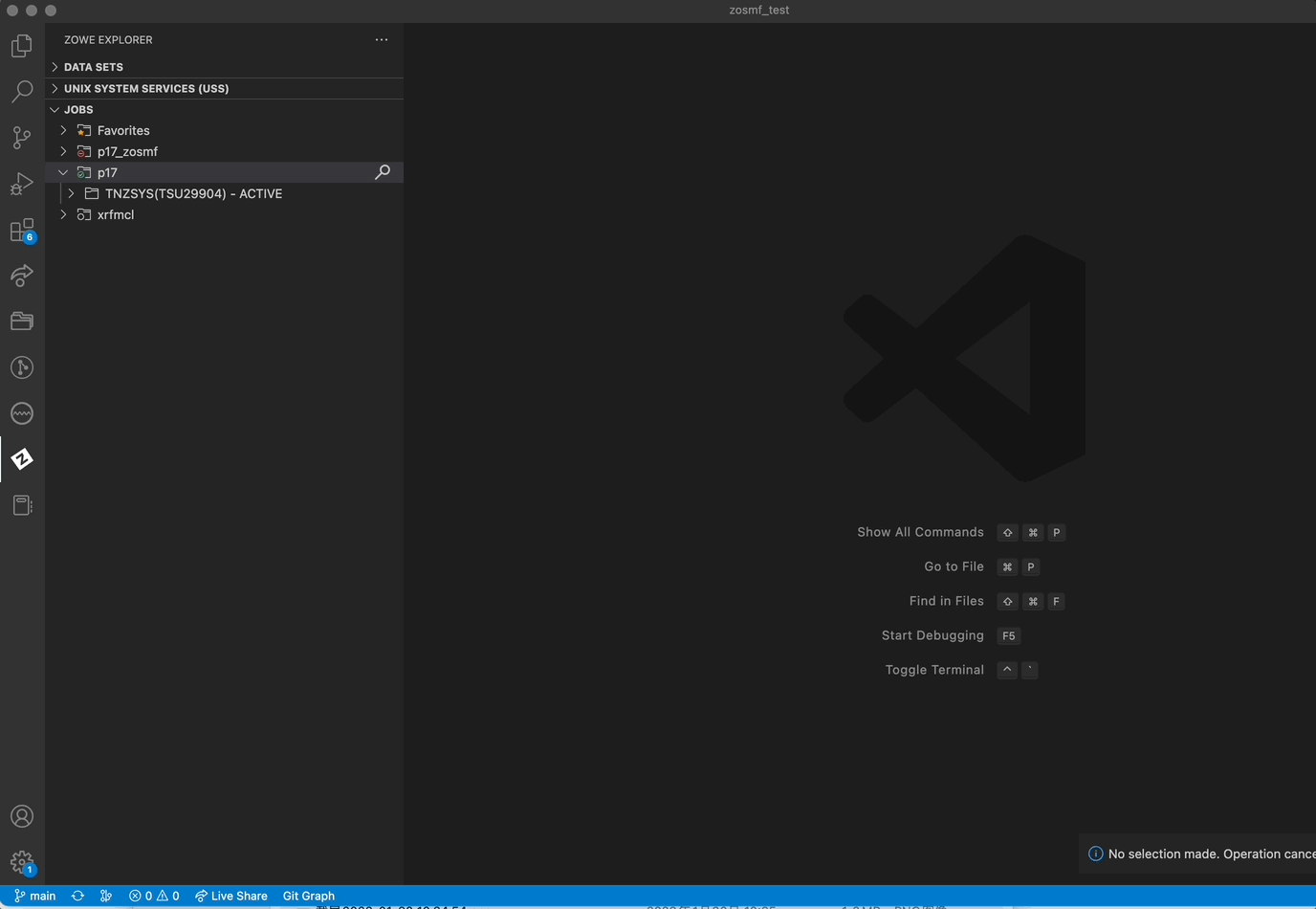Select the Zowe Explorer icon
Viewport: 1316px width, 909px height.
point(22,459)
